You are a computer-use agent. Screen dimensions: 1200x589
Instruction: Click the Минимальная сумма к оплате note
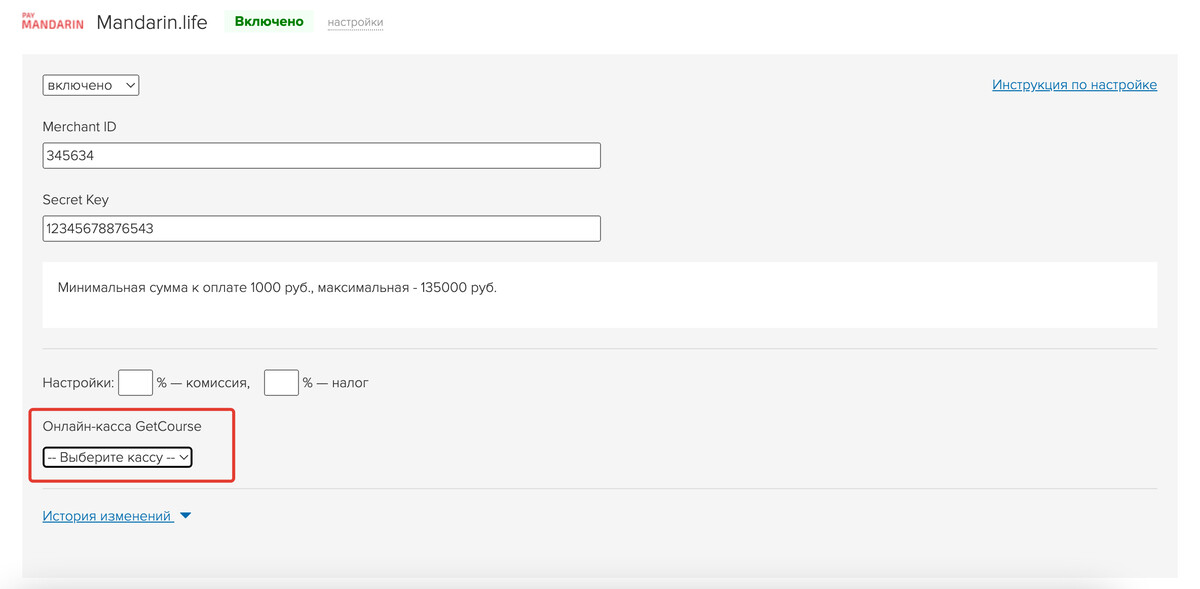click(277, 288)
